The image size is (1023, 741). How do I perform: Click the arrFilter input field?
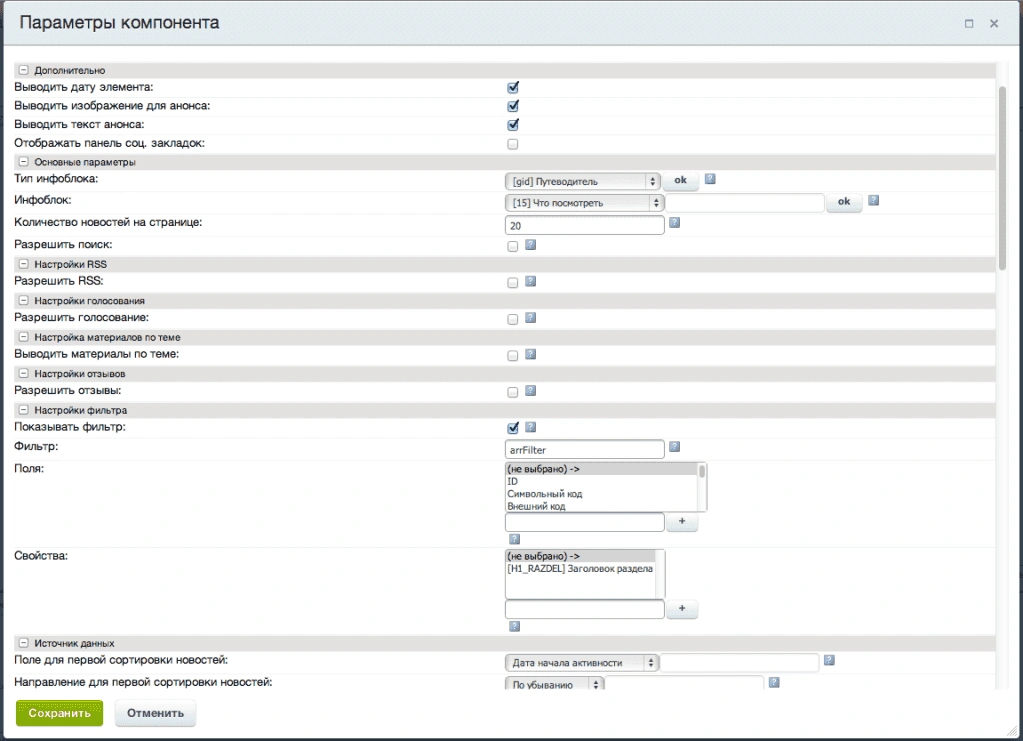tap(585, 450)
